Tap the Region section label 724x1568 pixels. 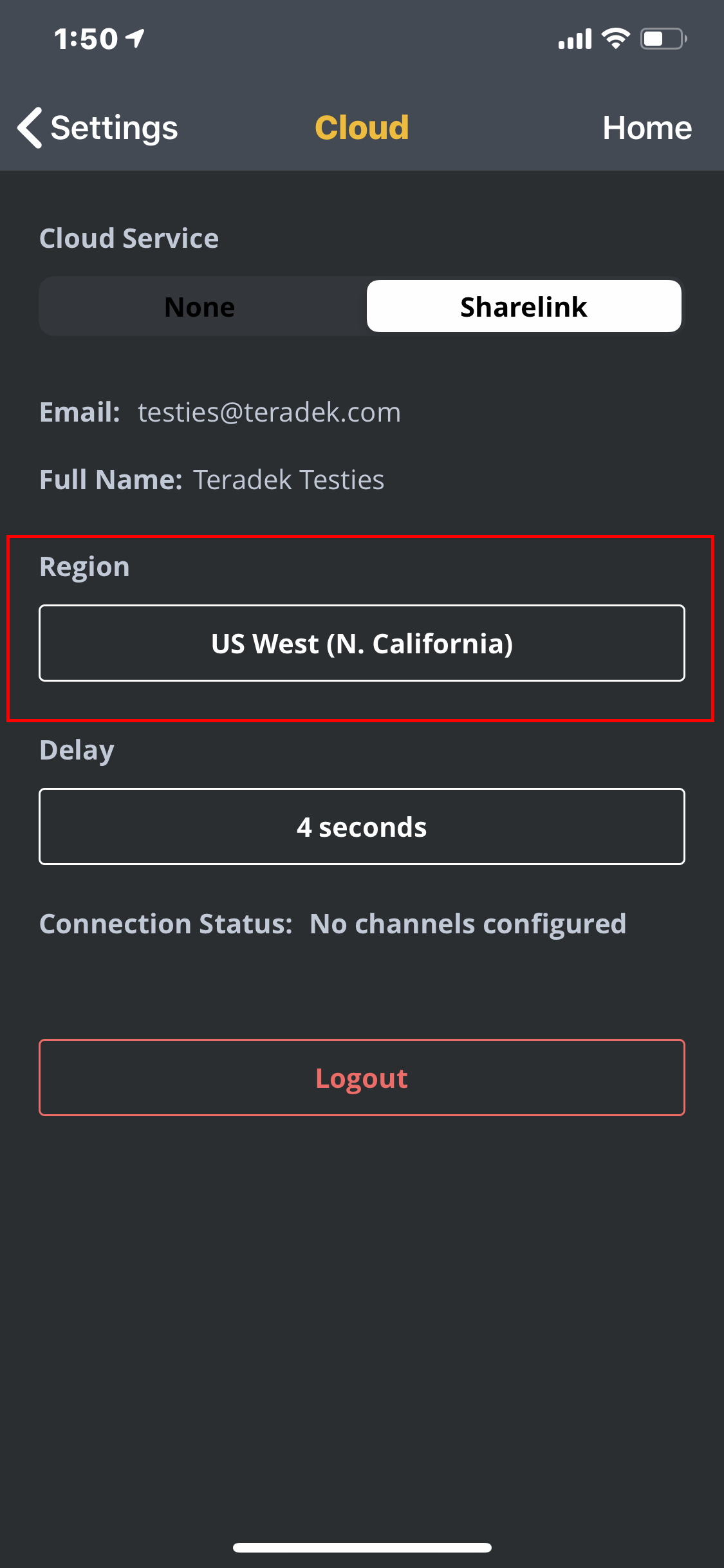coord(84,566)
